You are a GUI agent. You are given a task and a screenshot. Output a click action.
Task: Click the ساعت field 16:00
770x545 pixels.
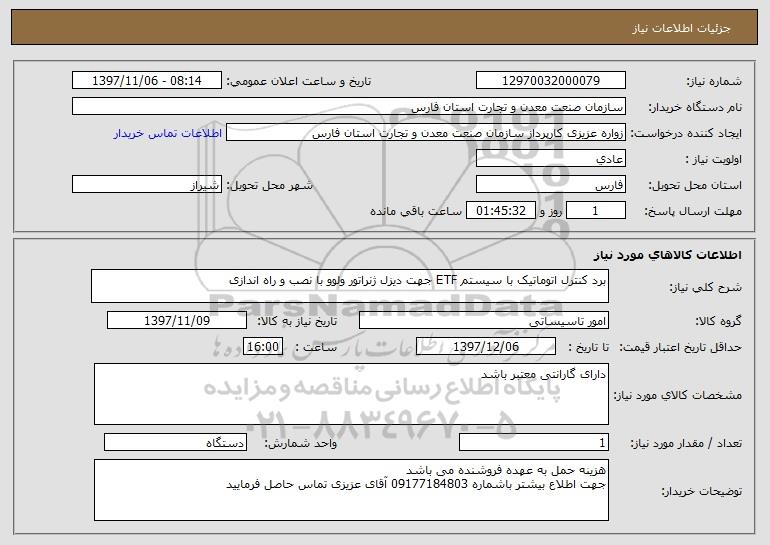[263, 347]
